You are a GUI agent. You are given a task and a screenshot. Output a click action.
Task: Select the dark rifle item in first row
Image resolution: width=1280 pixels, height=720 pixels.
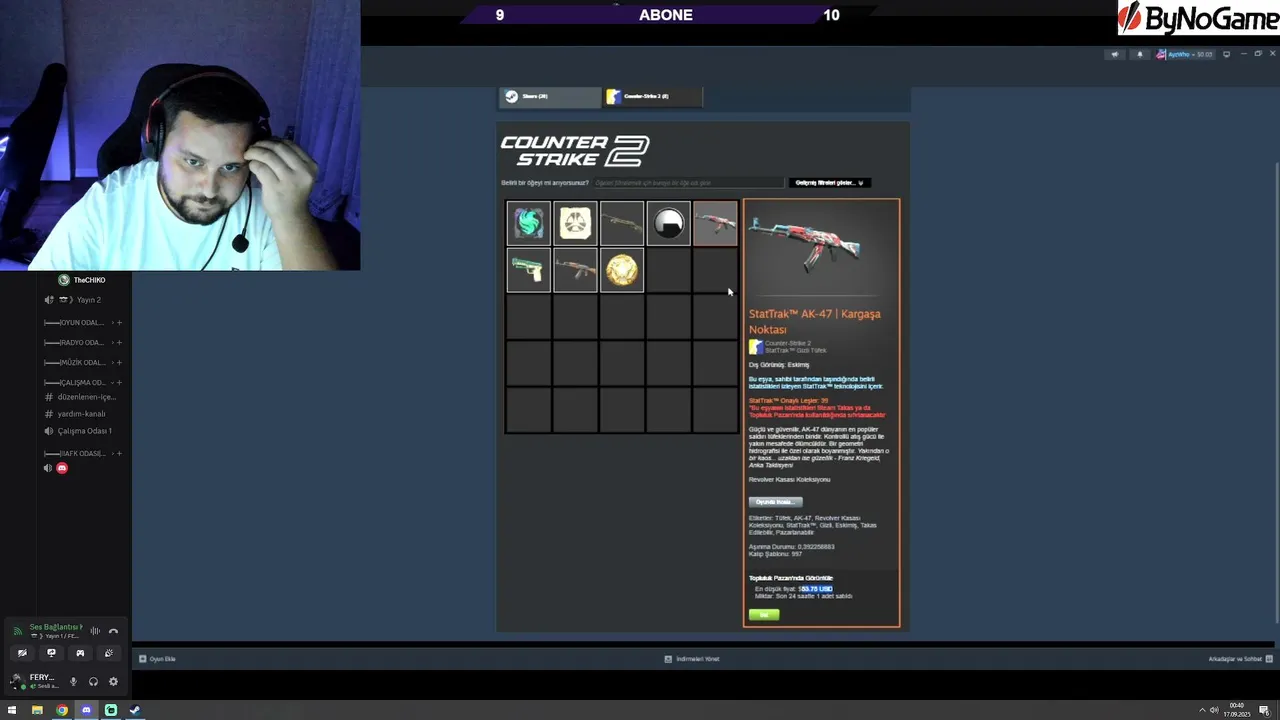[622, 223]
